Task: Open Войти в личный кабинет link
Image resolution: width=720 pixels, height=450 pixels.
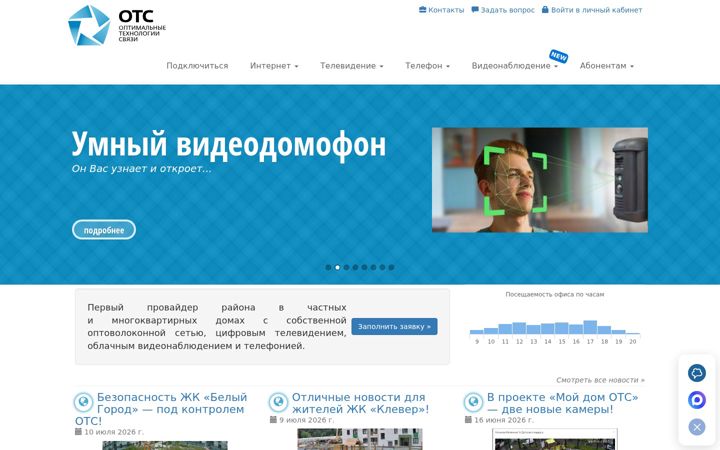Action: point(596,10)
